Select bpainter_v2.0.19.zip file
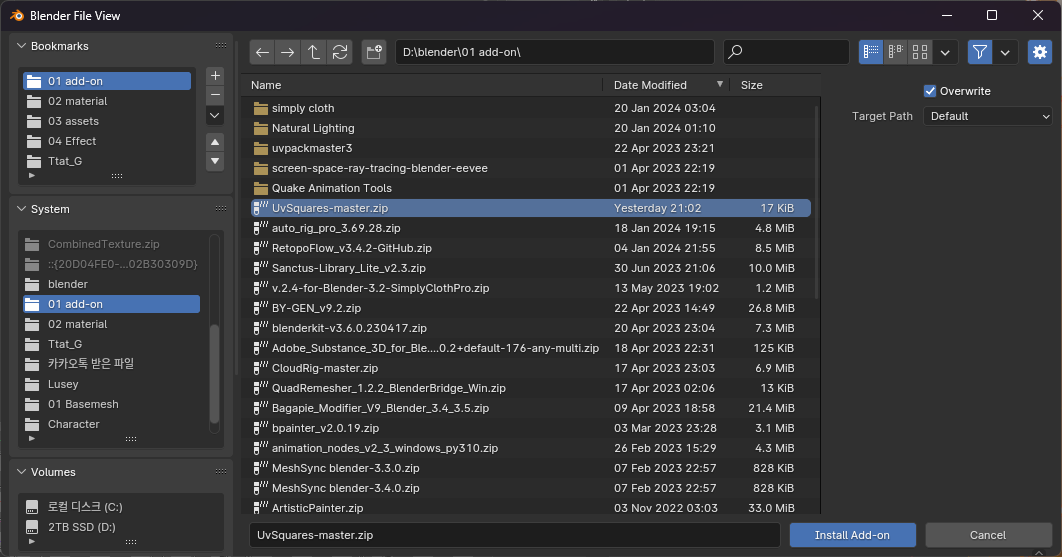The width and height of the screenshot is (1062, 557). (530, 428)
